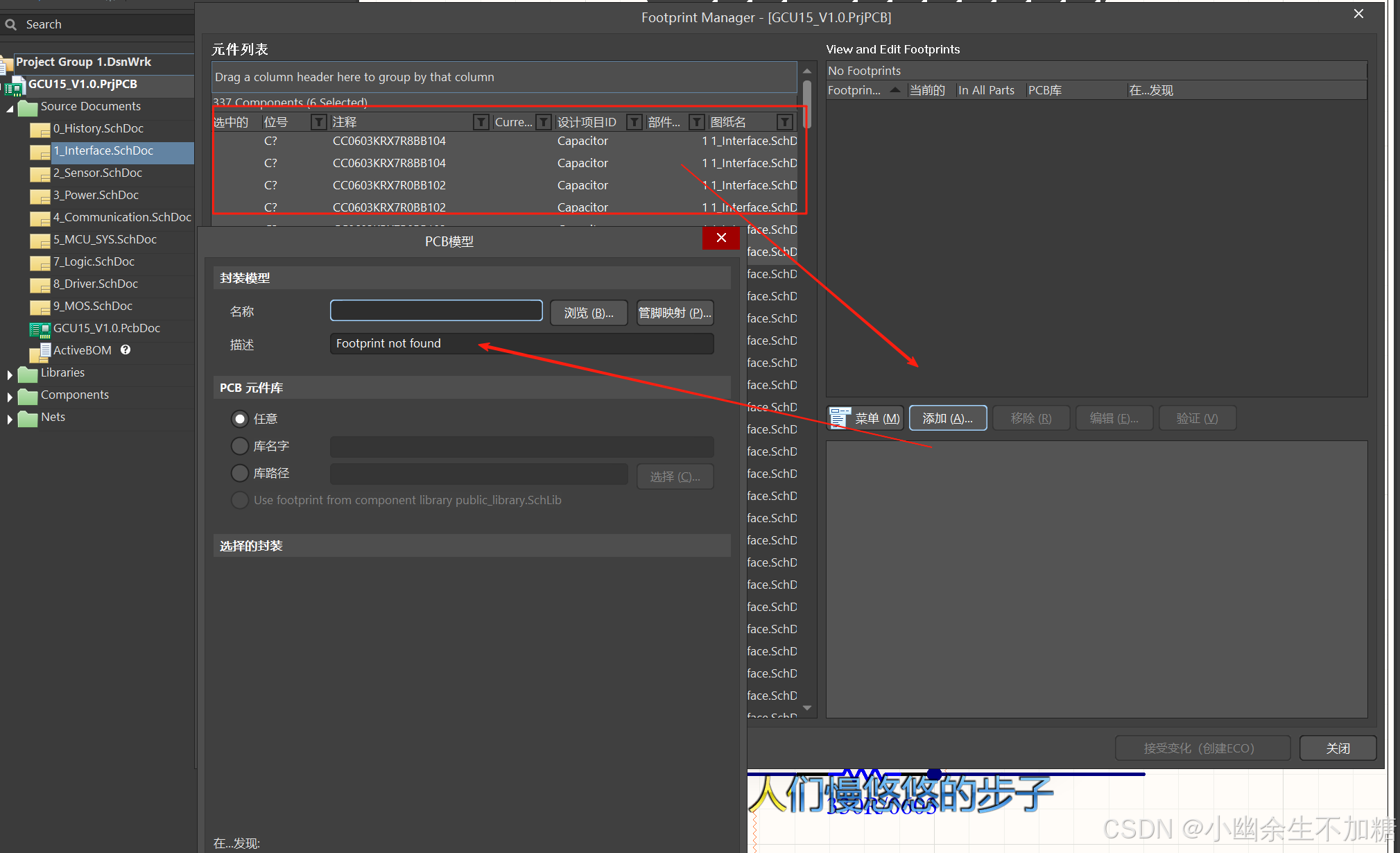Click the 5_MCU_SYS.SchDoc schematic icon
The width and height of the screenshot is (1400, 853).
coord(40,241)
